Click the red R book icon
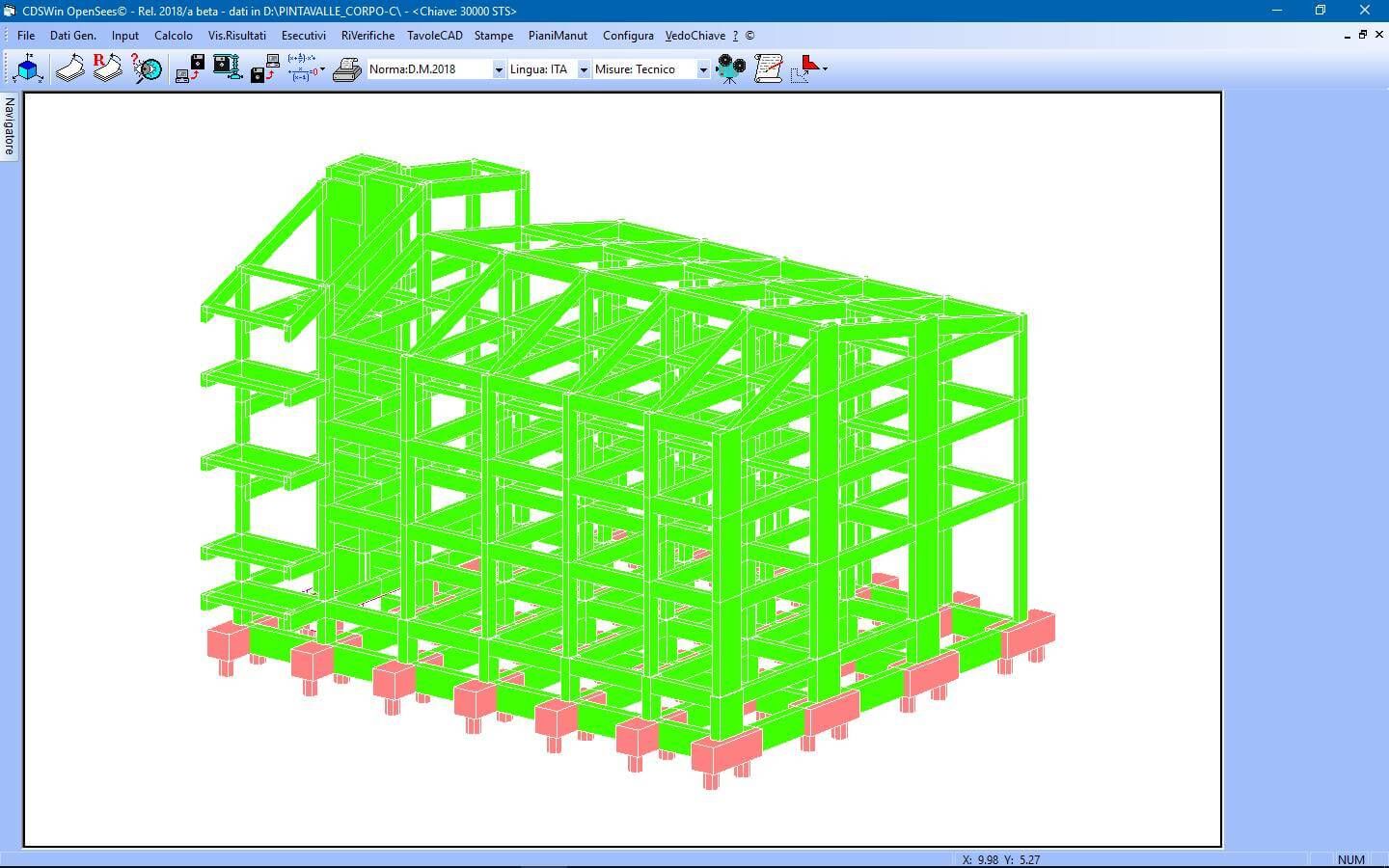This screenshot has height=868, width=1389. coord(107,68)
